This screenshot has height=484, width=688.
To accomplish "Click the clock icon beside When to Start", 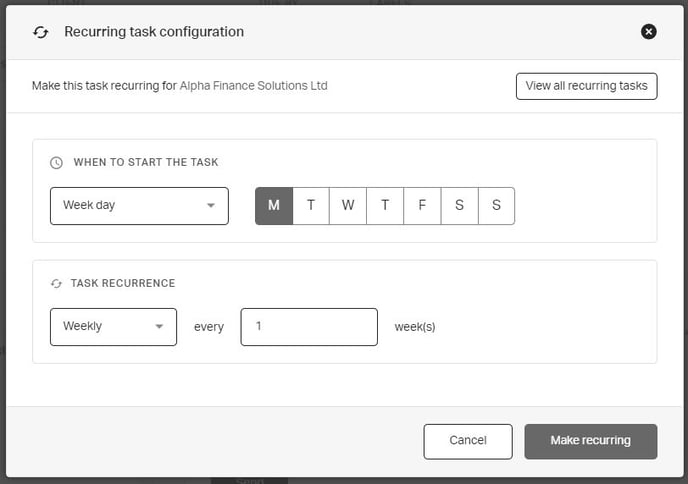I will click(56, 162).
